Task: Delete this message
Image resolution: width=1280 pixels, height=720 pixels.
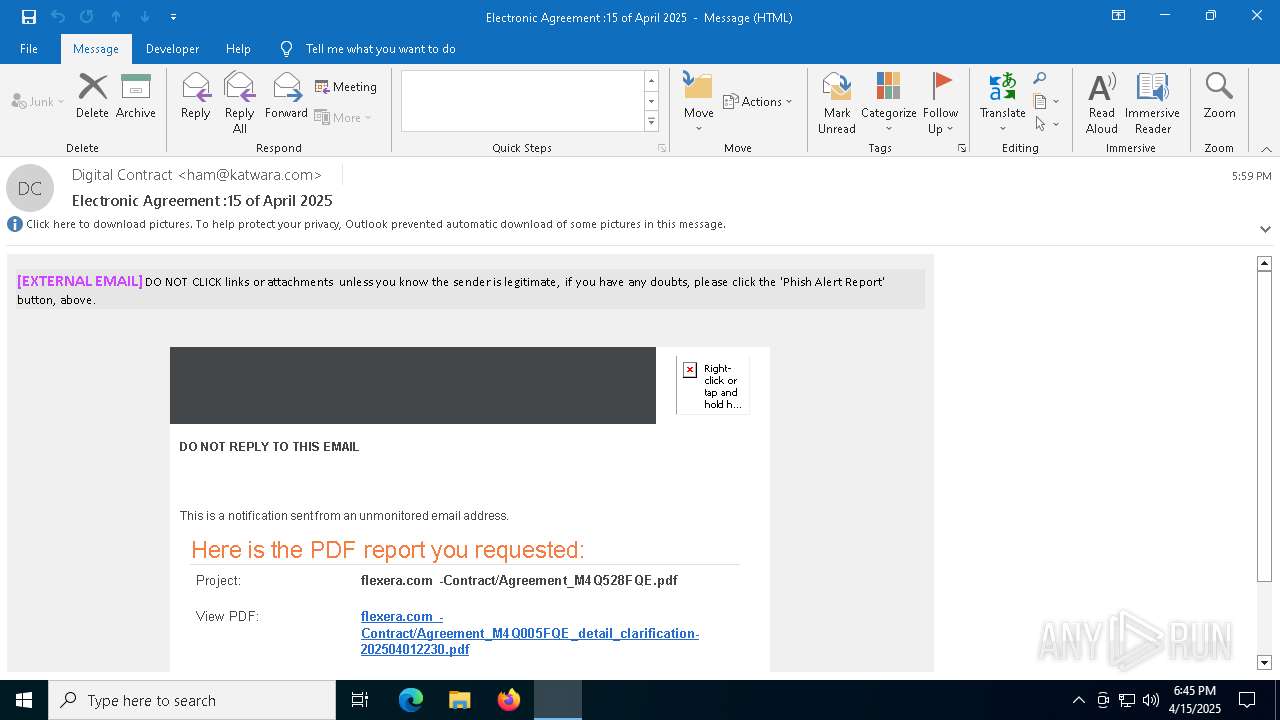Action: [x=92, y=97]
